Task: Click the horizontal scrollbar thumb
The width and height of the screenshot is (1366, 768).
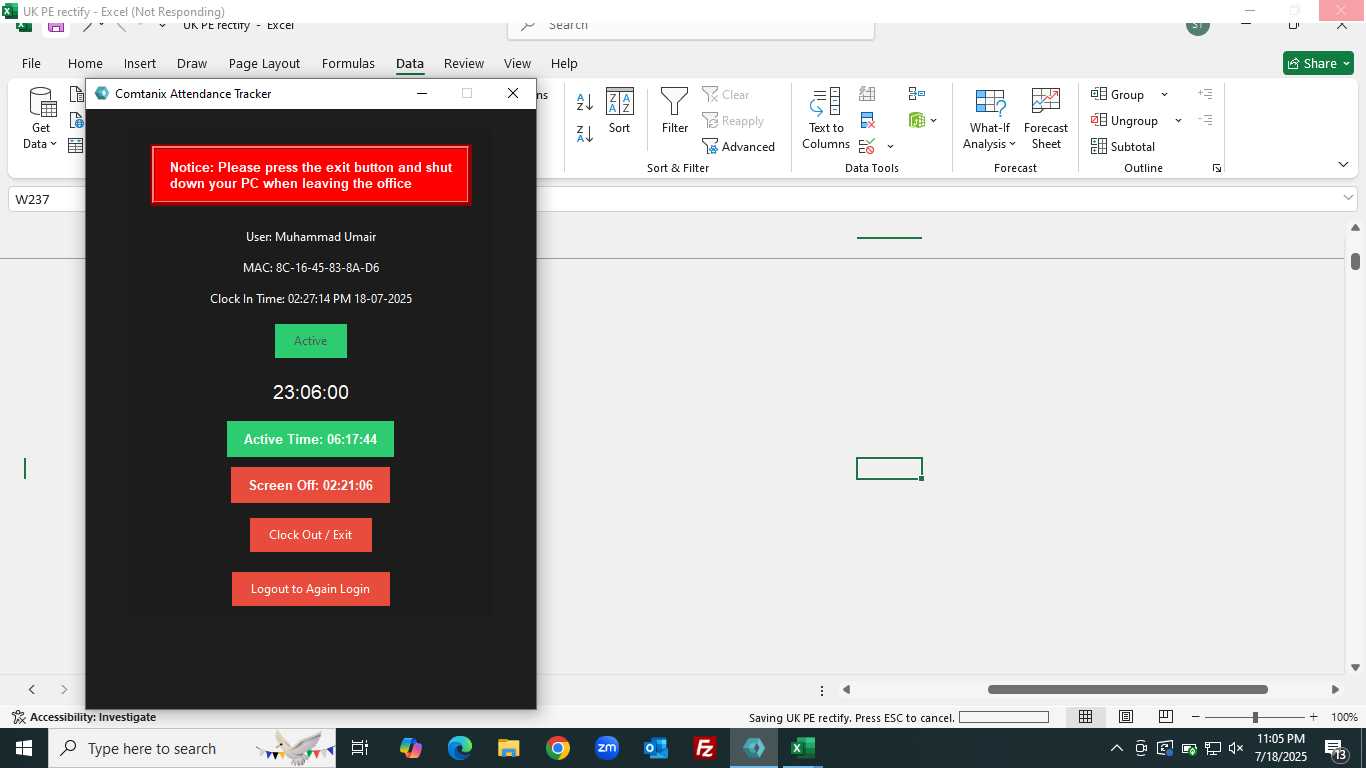Action: (x=1128, y=689)
